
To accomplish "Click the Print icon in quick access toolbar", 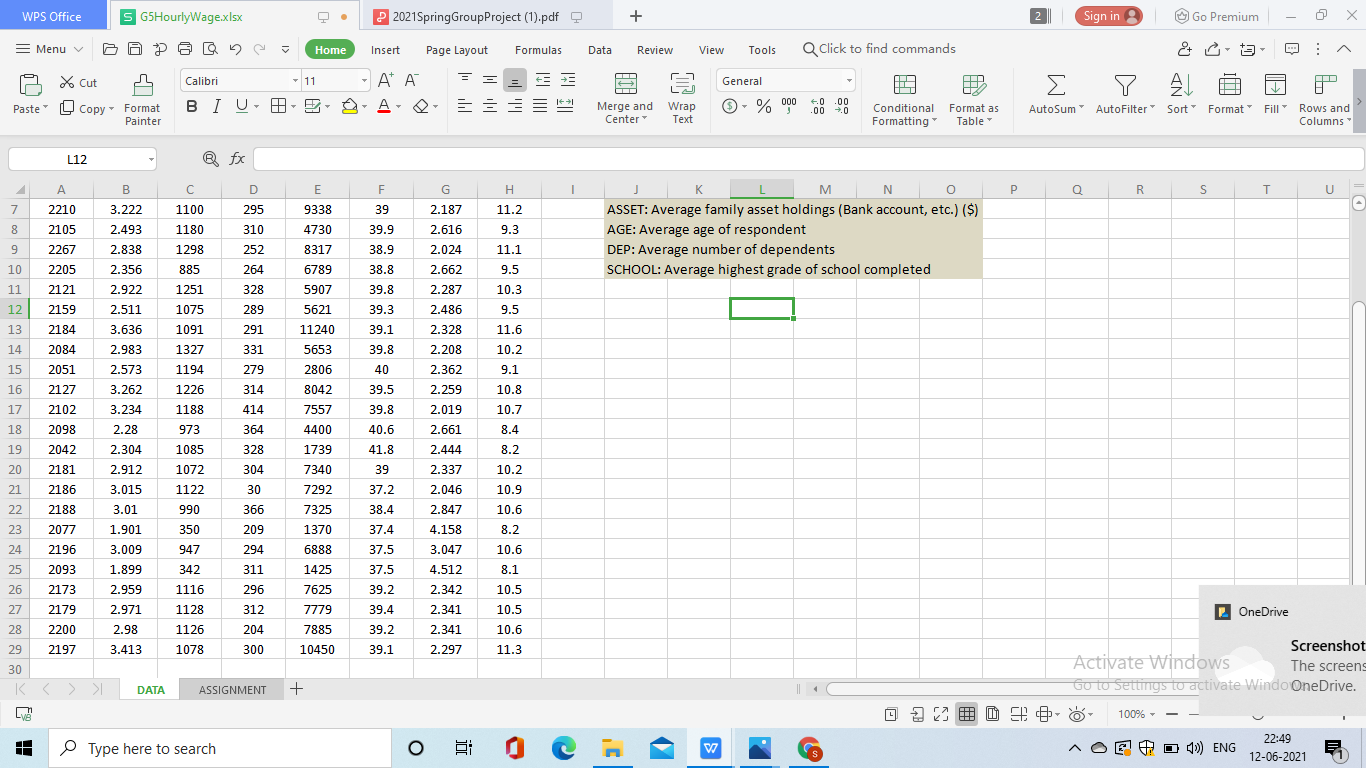I will [x=184, y=49].
